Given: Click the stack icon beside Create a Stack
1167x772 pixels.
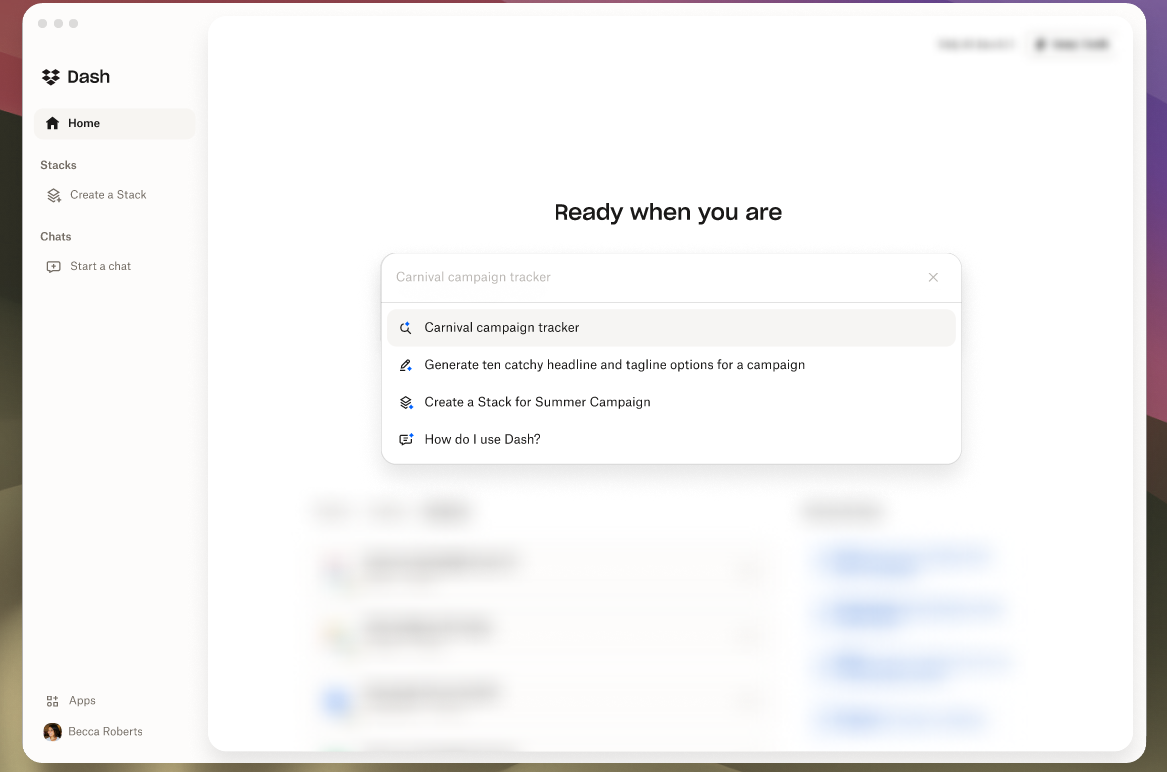Looking at the screenshot, I should pyautogui.click(x=54, y=195).
